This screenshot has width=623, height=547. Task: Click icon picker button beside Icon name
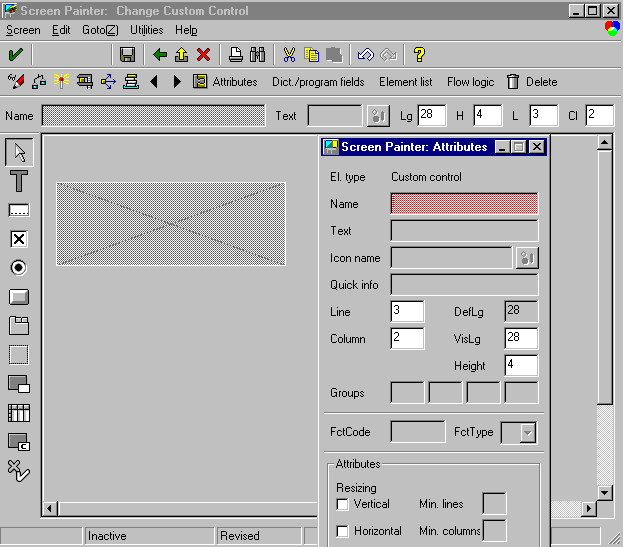click(x=527, y=258)
